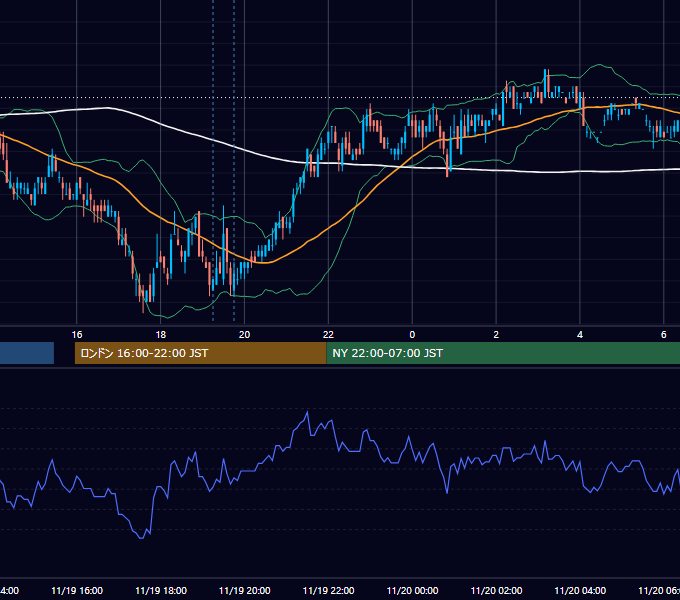680x600 pixels.
Task: Select the ロンドン 16:00-22:00 JST session bar
Action: click(200, 353)
